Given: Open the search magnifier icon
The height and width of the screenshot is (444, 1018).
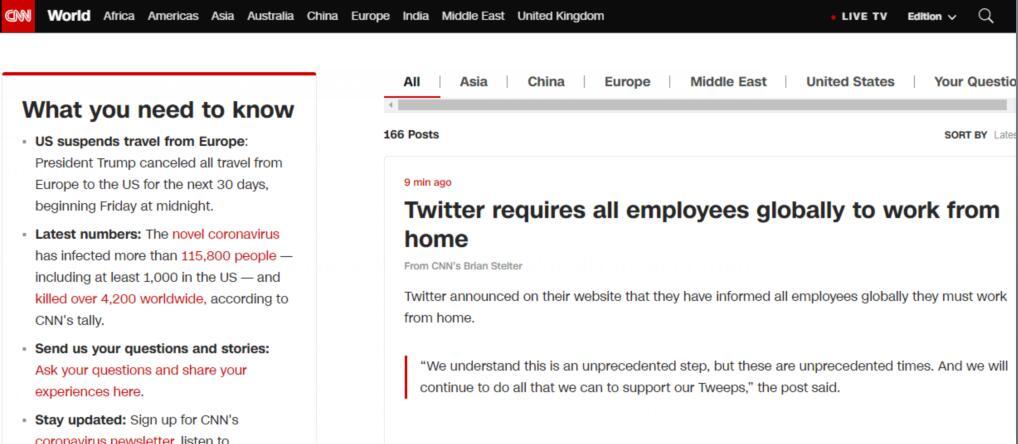Looking at the screenshot, I should [x=986, y=16].
